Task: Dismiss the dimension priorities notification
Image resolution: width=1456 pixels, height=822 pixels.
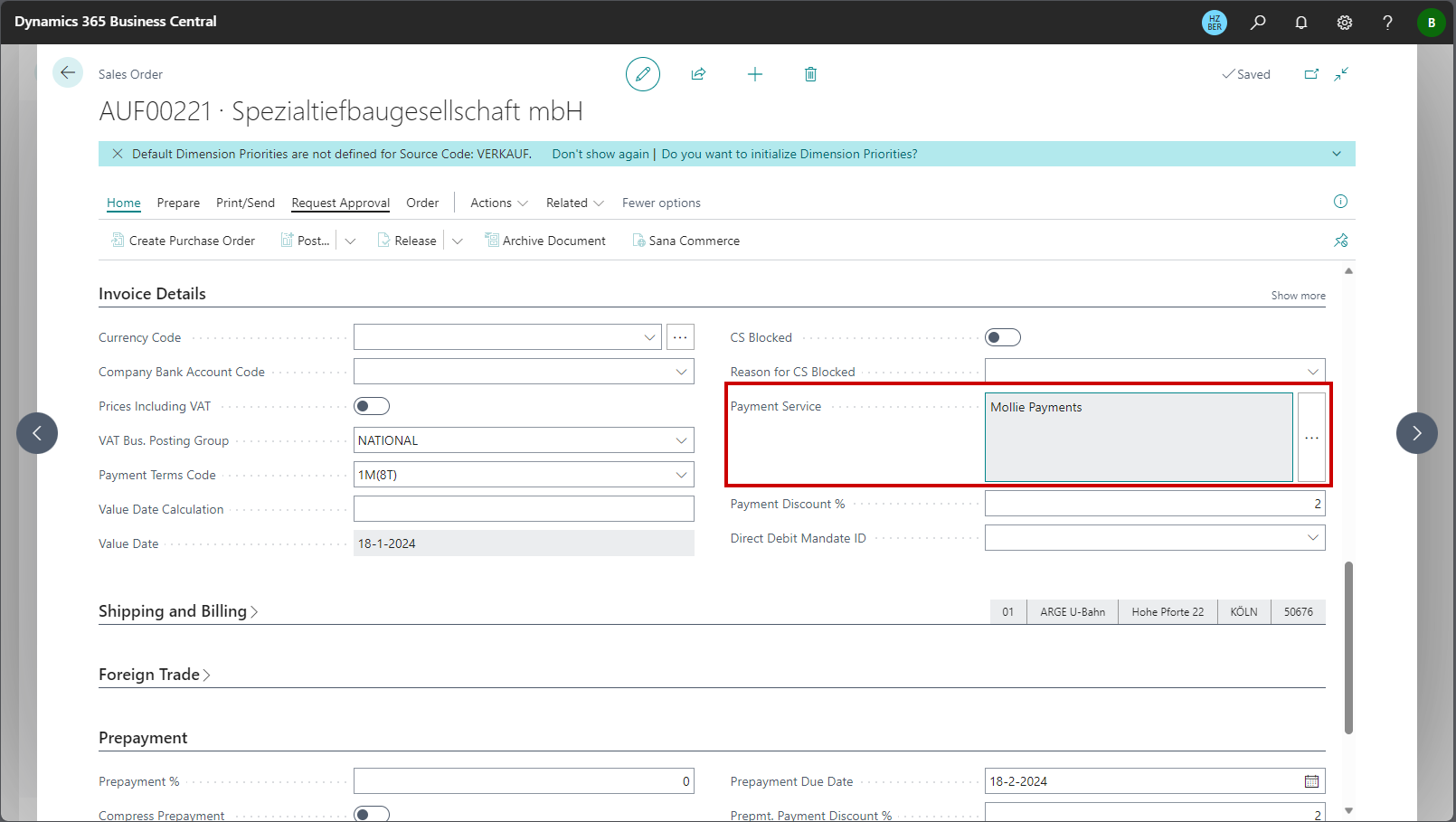Action: (118, 154)
